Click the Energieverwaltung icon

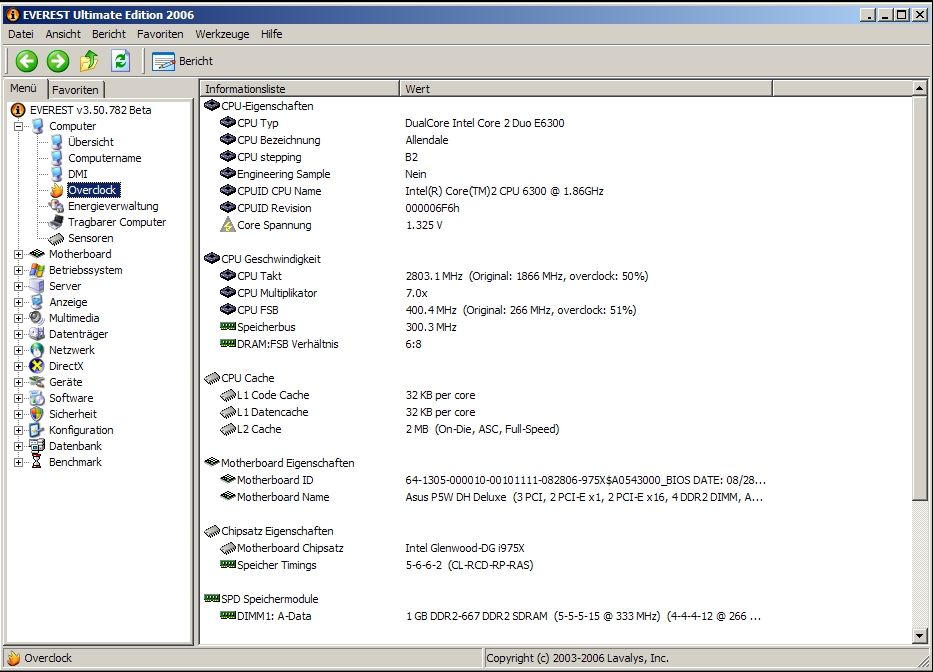[x=57, y=206]
